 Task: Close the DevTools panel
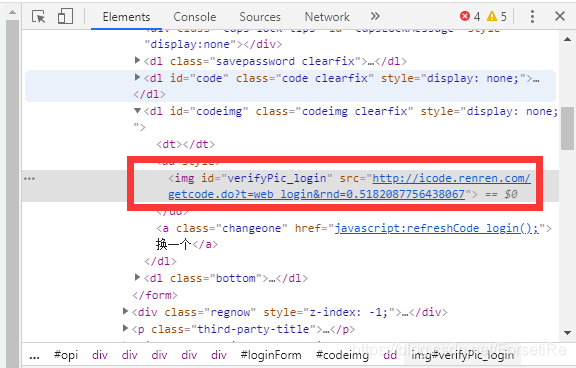coord(560,16)
